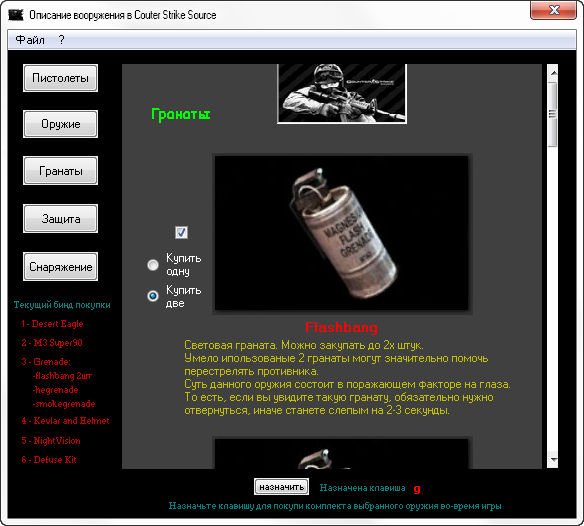Click the '1 - Desert Eagle' bind entry
The height and width of the screenshot is (526, 584).
pos(52,324)
